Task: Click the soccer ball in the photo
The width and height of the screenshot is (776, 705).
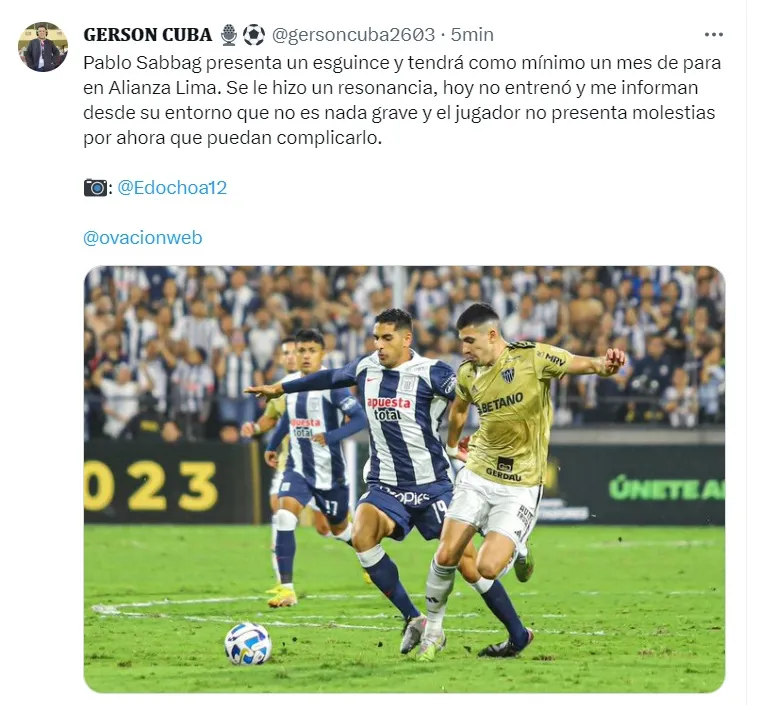Action: [x=248, y=643]
